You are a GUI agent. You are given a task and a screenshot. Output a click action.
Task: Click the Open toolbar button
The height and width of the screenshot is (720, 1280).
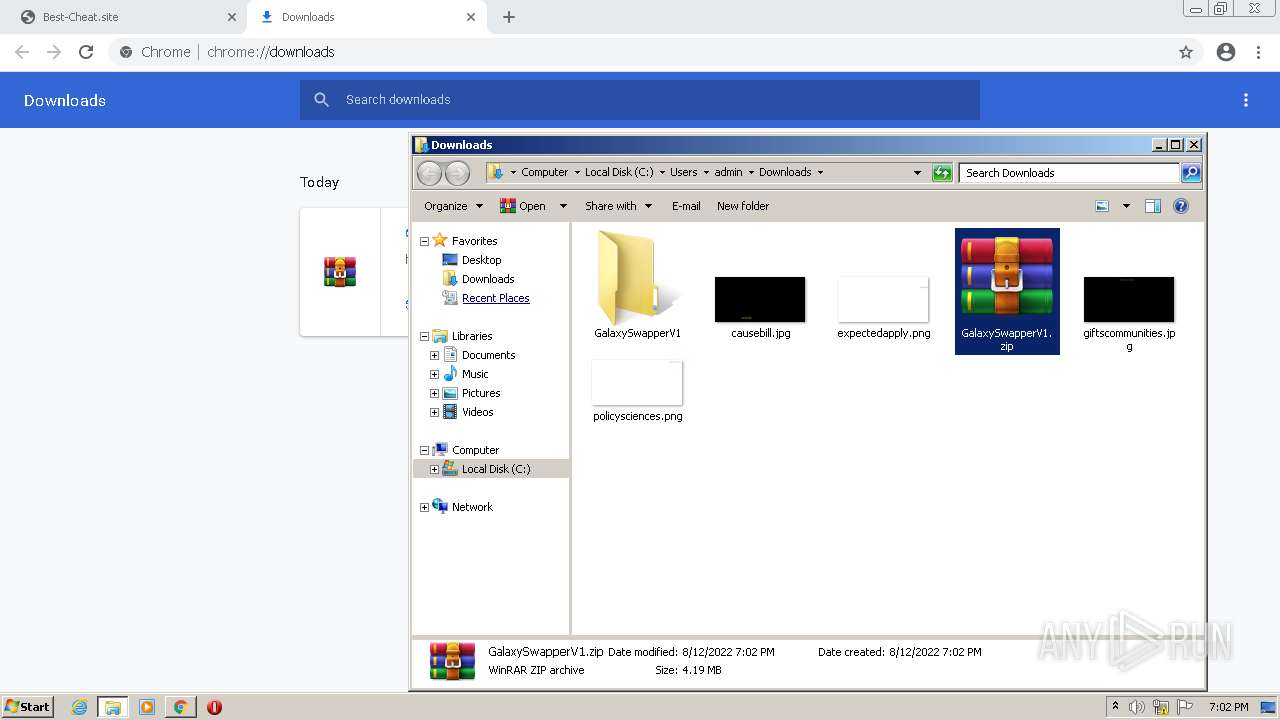[523, 206]
